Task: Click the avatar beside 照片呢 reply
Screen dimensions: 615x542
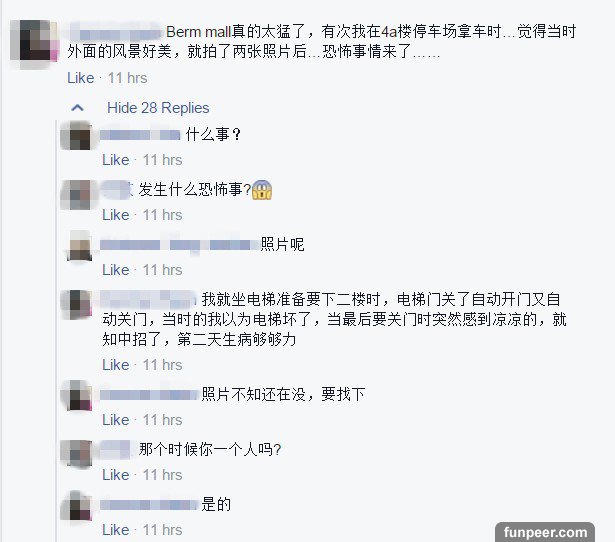Action: [x=80, y=246]
